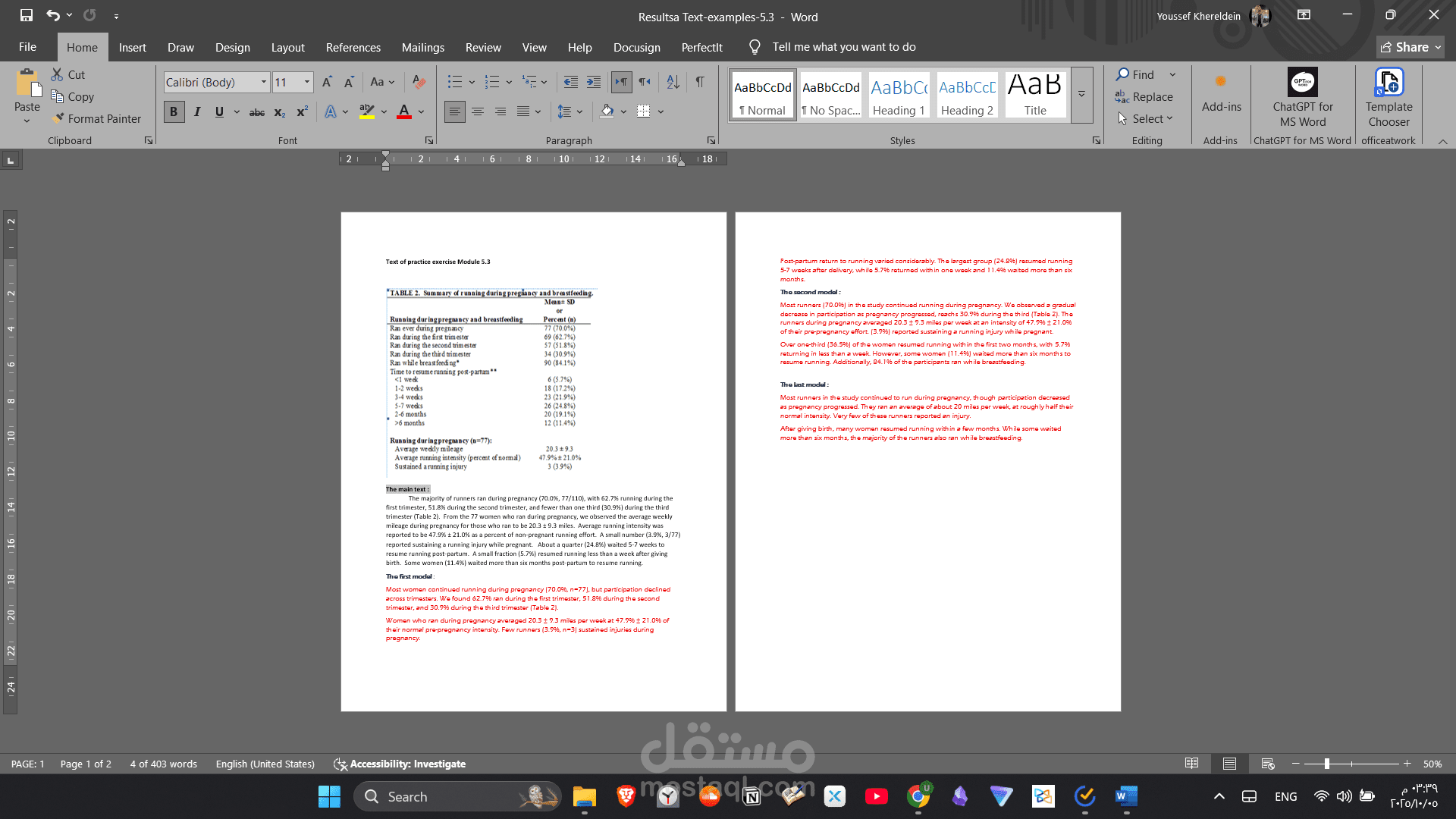Click Replace in the Editing group

pyautogui.click(x=1144, y=96)
